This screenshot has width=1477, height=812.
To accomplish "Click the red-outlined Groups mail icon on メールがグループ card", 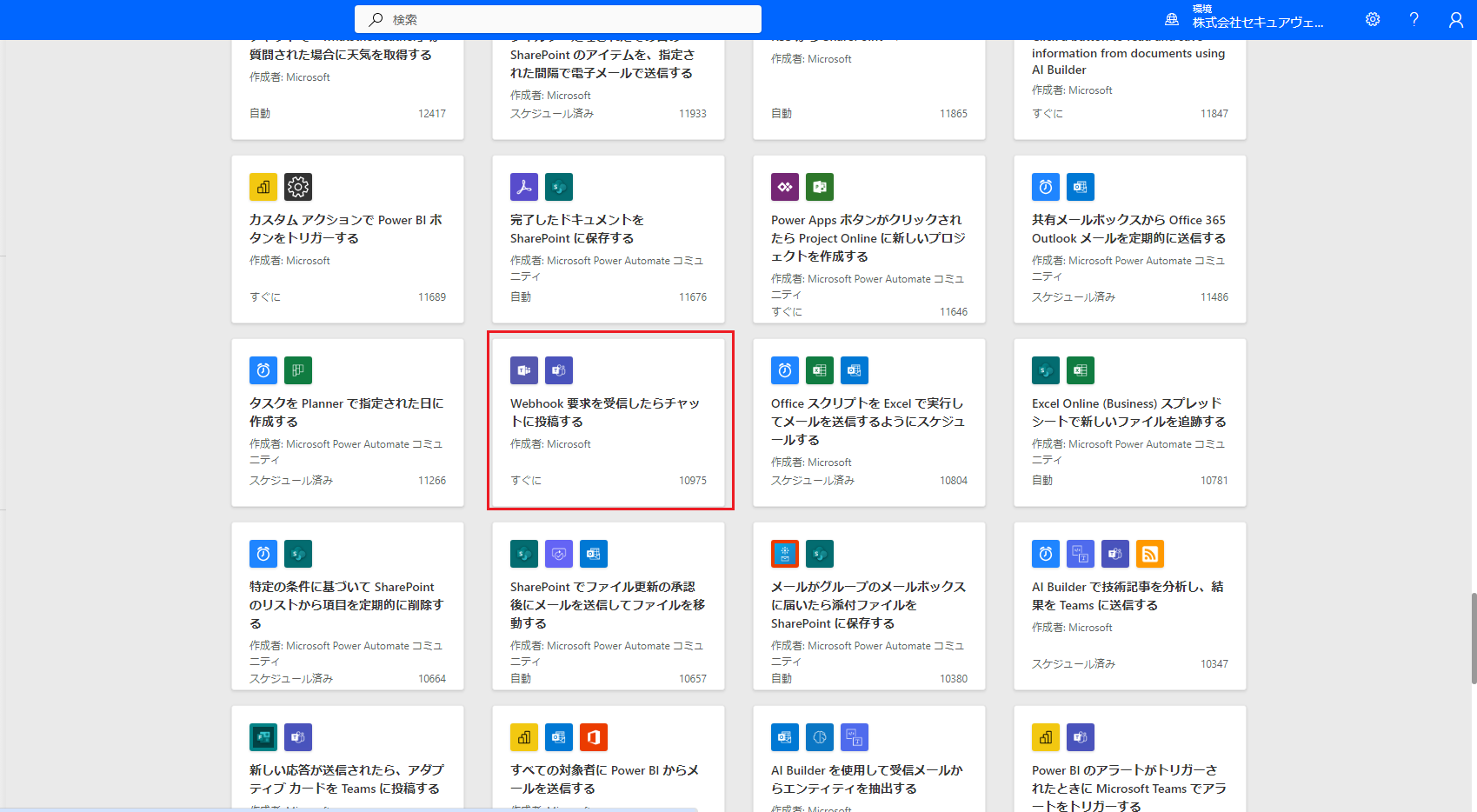I will [785, 554].
